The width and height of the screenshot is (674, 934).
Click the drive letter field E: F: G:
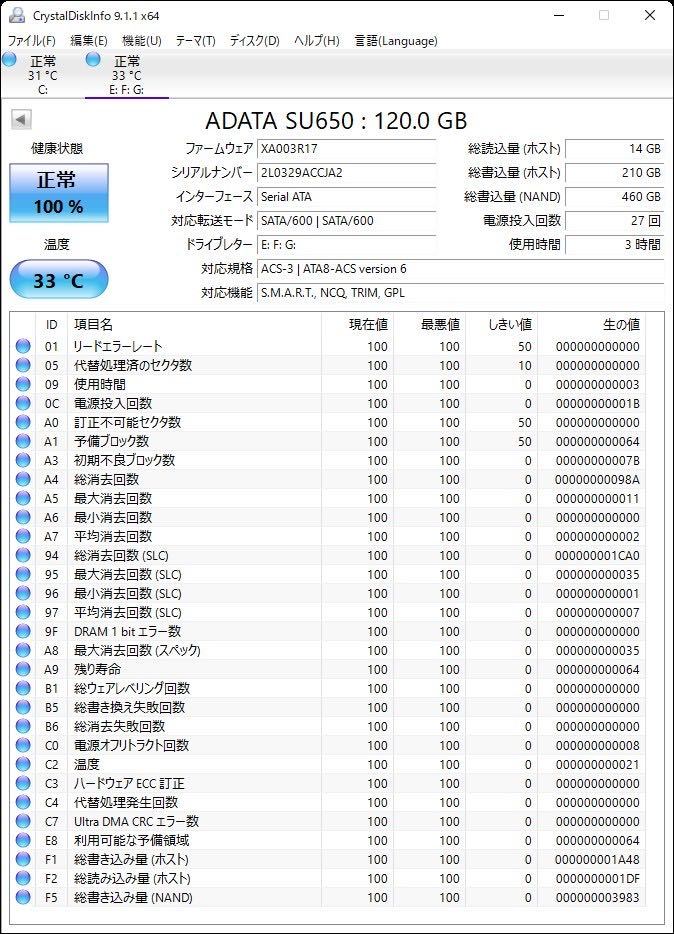point(347,244)
